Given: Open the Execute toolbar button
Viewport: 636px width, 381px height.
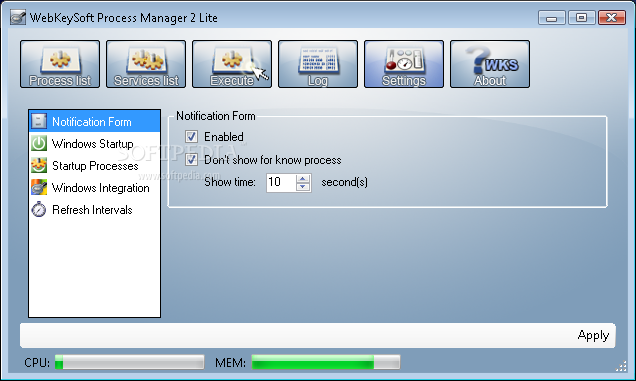Looking at the screenshot, I should [x=232, y=64].
